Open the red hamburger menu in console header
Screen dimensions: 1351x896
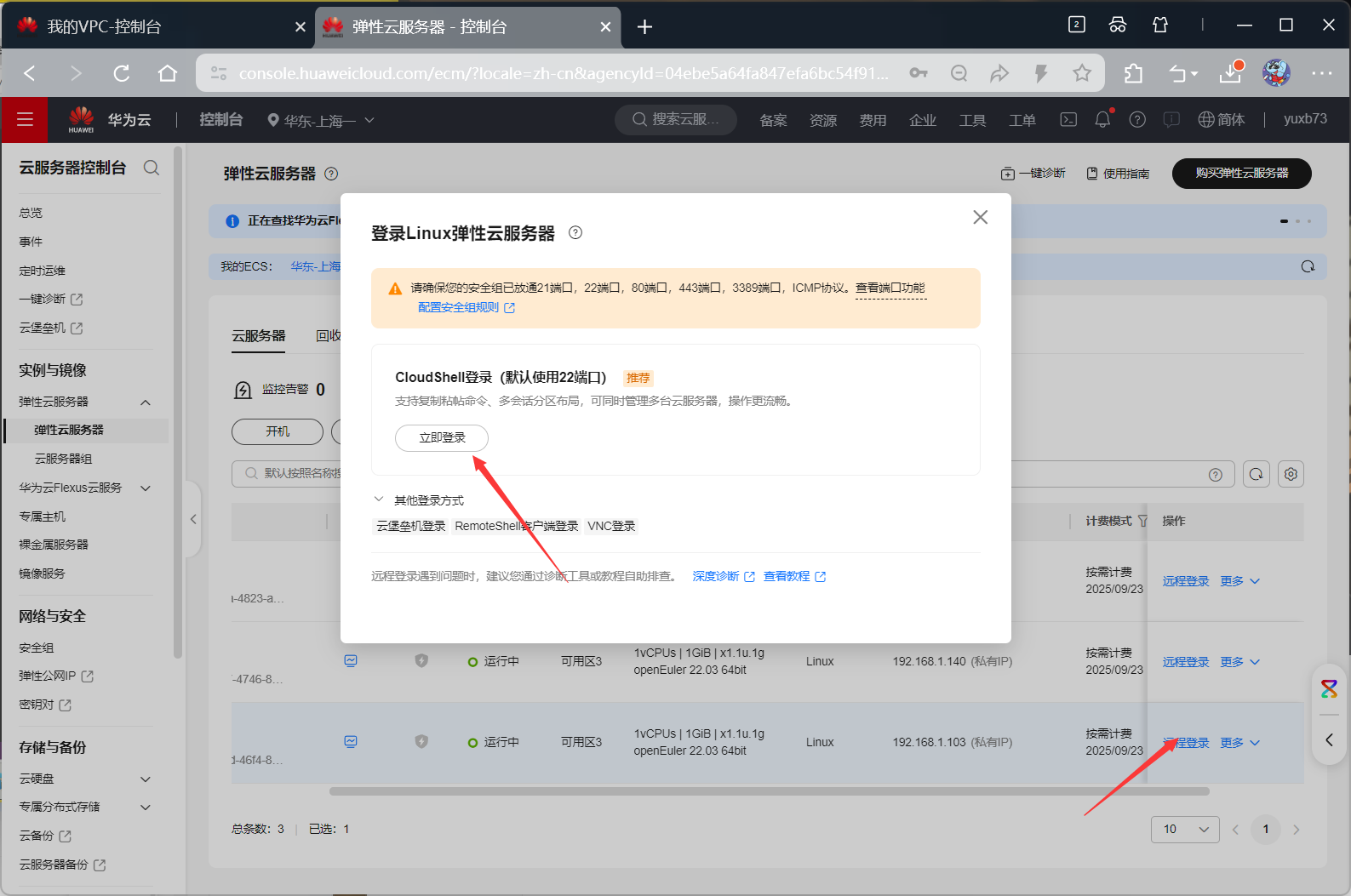(25, 120)
